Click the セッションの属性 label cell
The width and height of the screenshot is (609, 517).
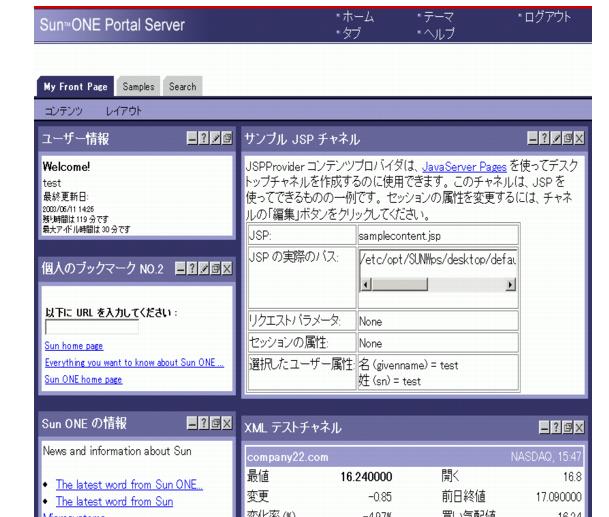pos(302,342)
